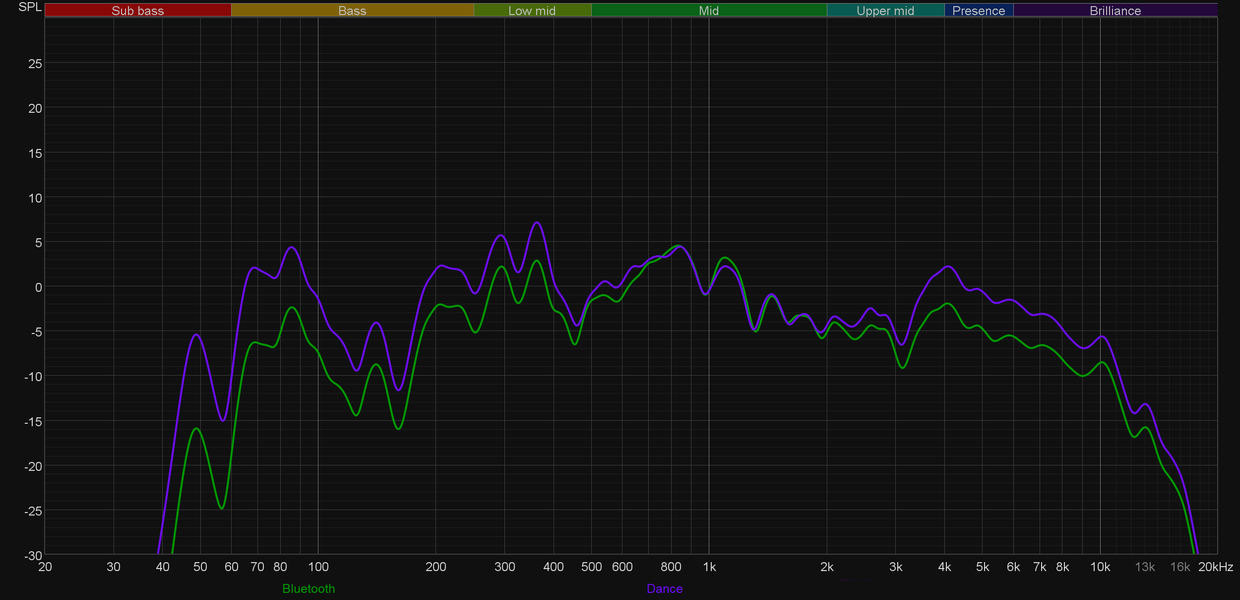Click the 10 SPL axis value
Viewport: 1240px width, 600px height.
[x=34, y=197]
